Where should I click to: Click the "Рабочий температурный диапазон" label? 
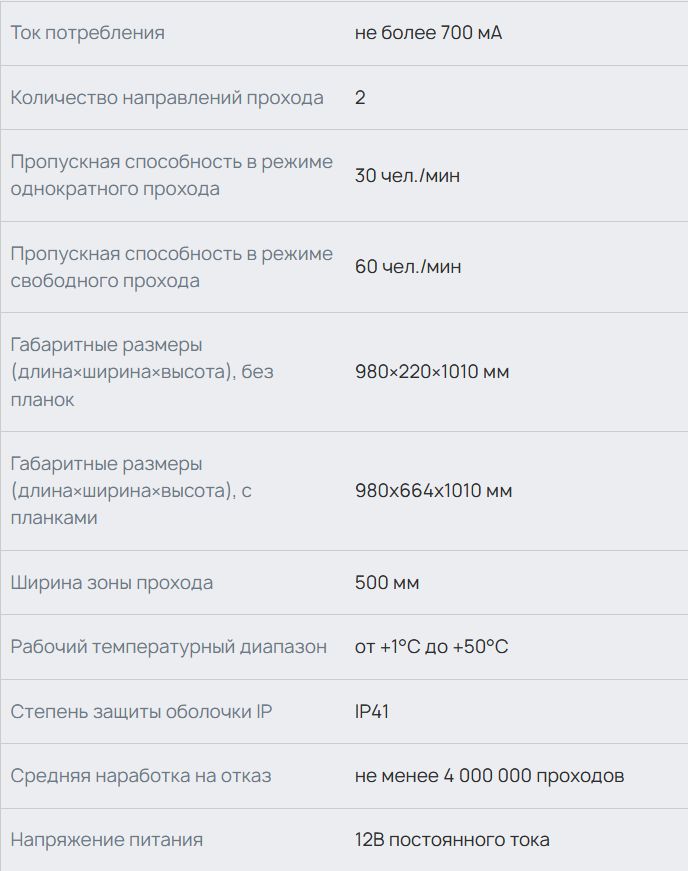168,647
